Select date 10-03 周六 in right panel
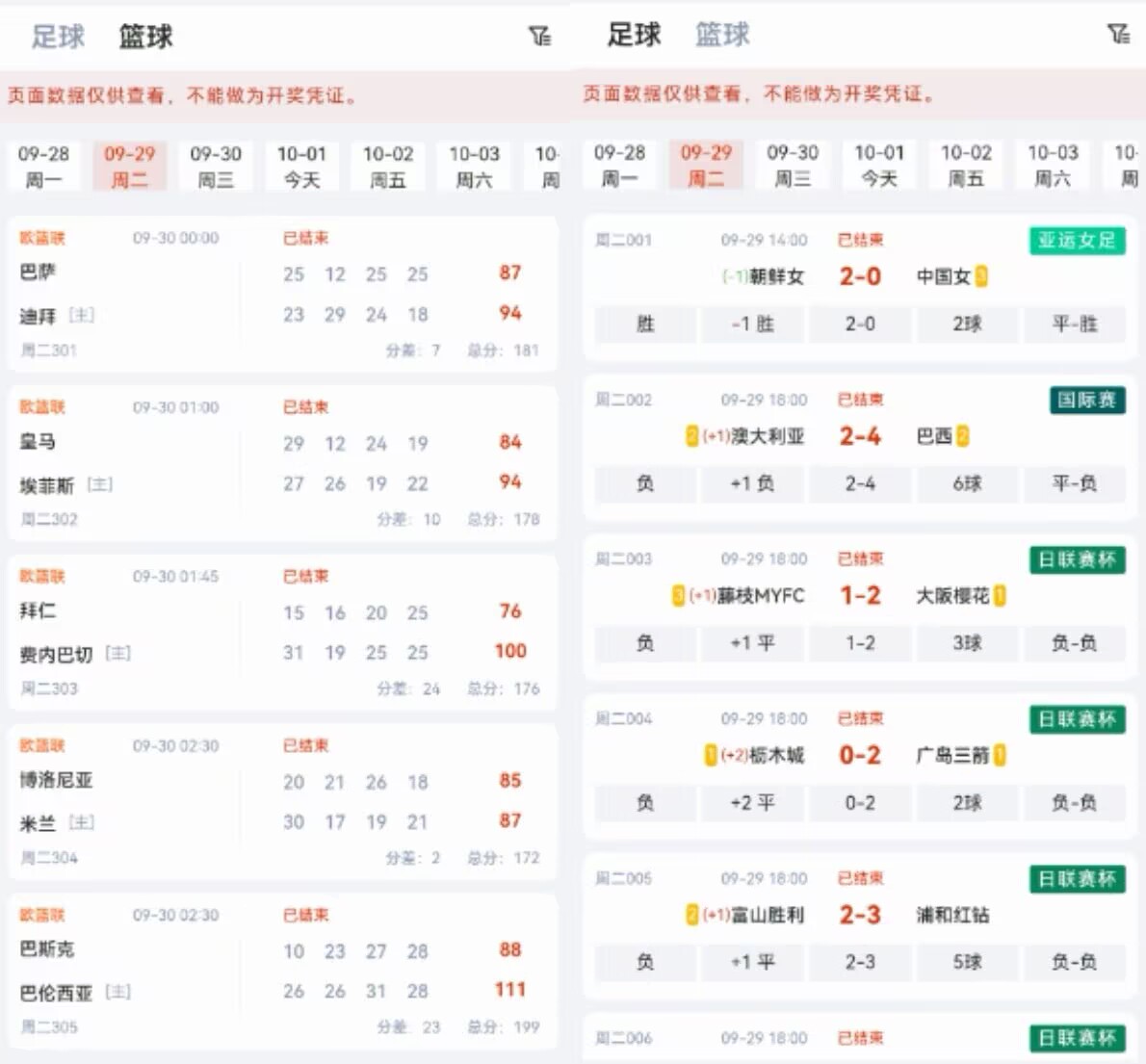 pyautogui.click(x=1053, y=166)
